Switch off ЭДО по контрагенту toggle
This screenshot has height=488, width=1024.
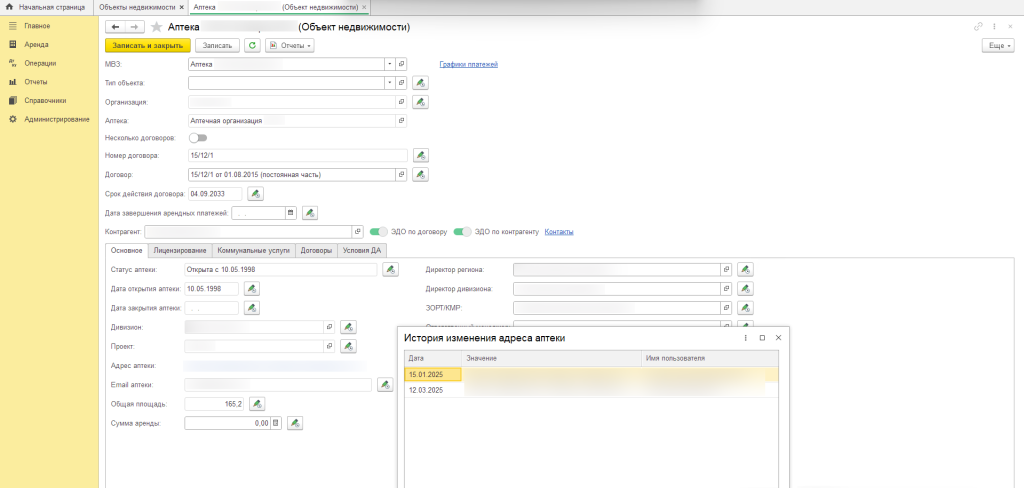pyautogui.click(x=461, y=232)
